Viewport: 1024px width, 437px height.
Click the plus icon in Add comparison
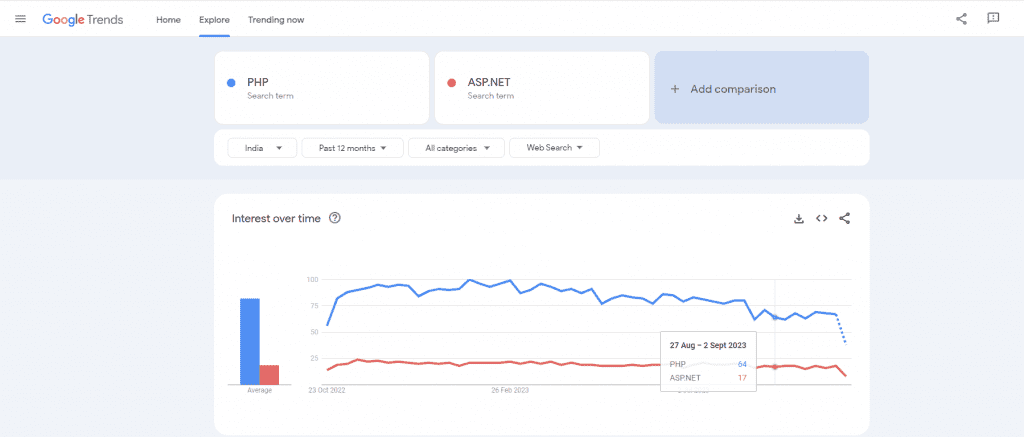(x=675, y=89)
